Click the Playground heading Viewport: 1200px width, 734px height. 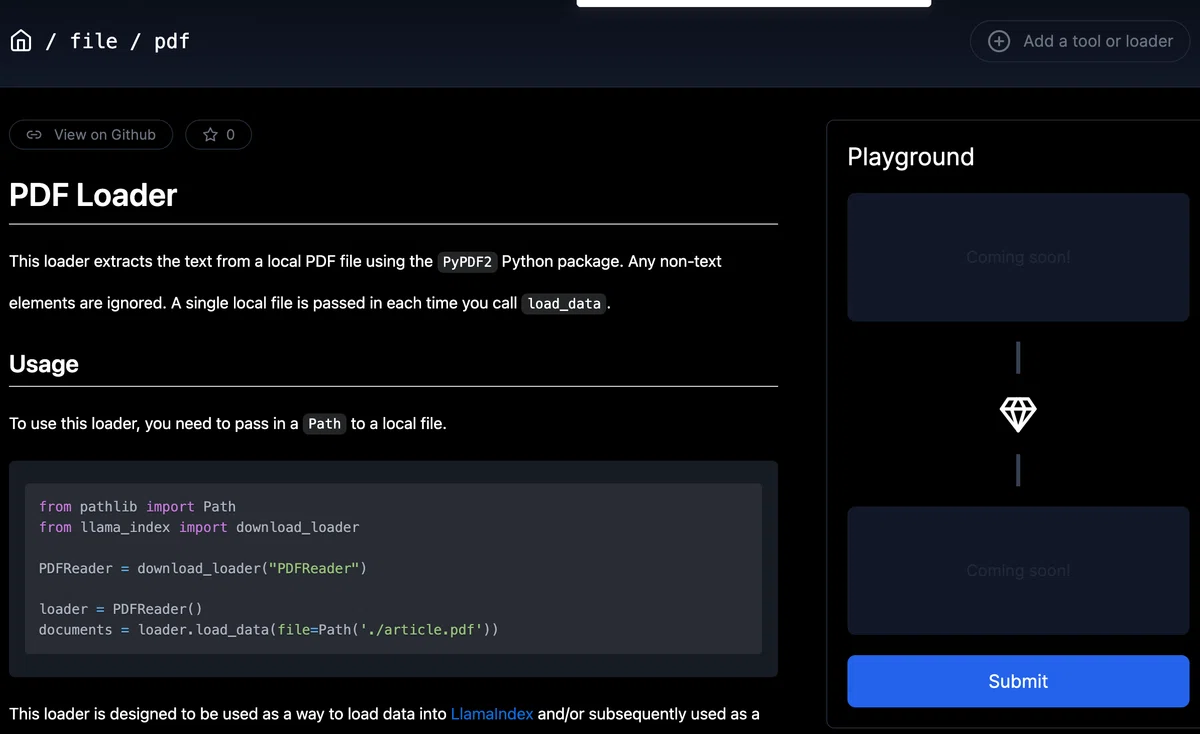pos(911,157)
